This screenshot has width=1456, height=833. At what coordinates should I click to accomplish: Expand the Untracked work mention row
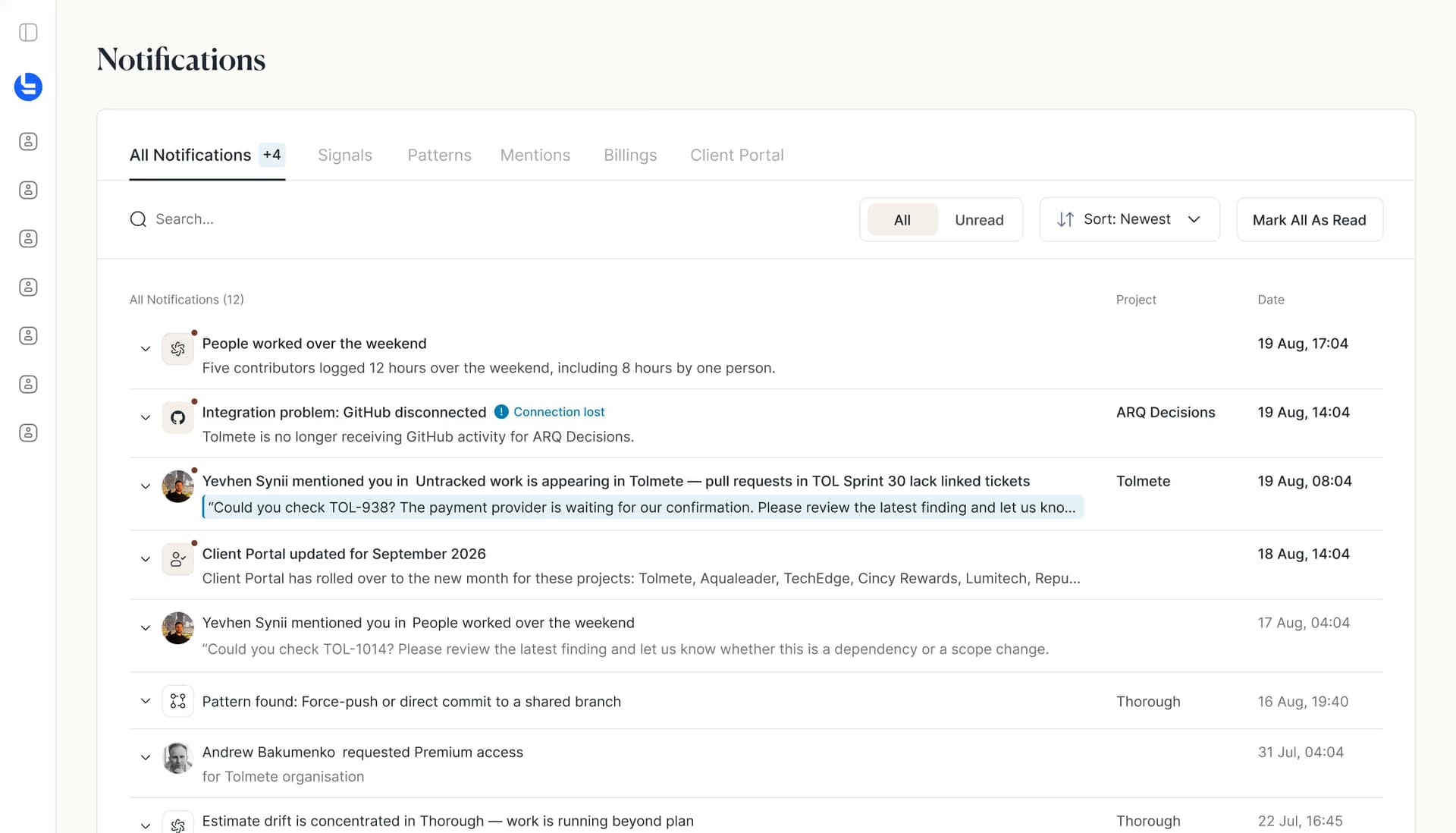(146, 486)
